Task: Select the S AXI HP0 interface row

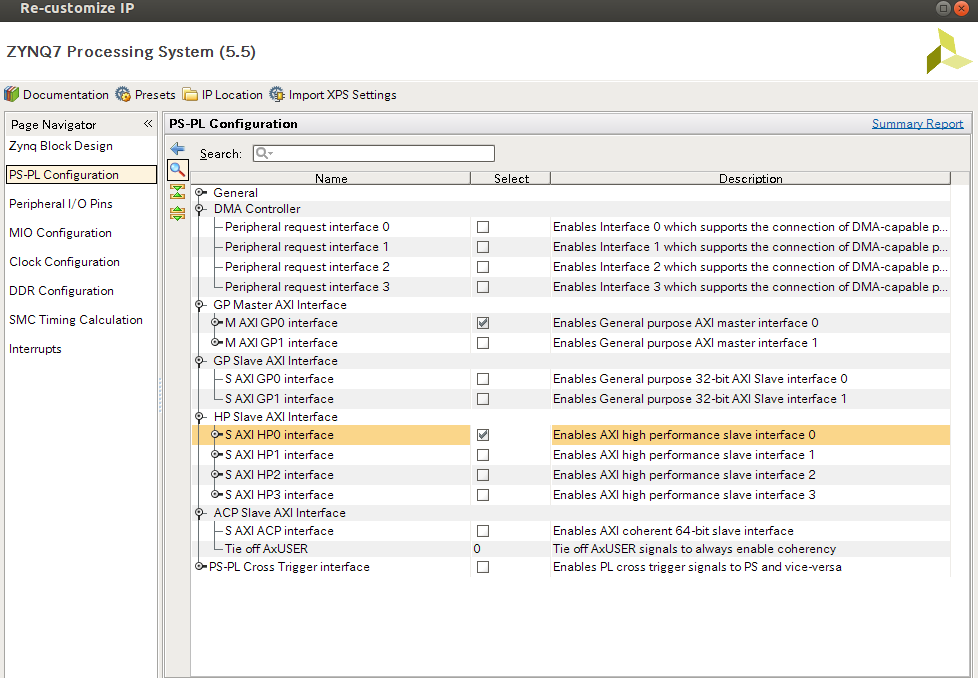Action: (x=571, y=435)
